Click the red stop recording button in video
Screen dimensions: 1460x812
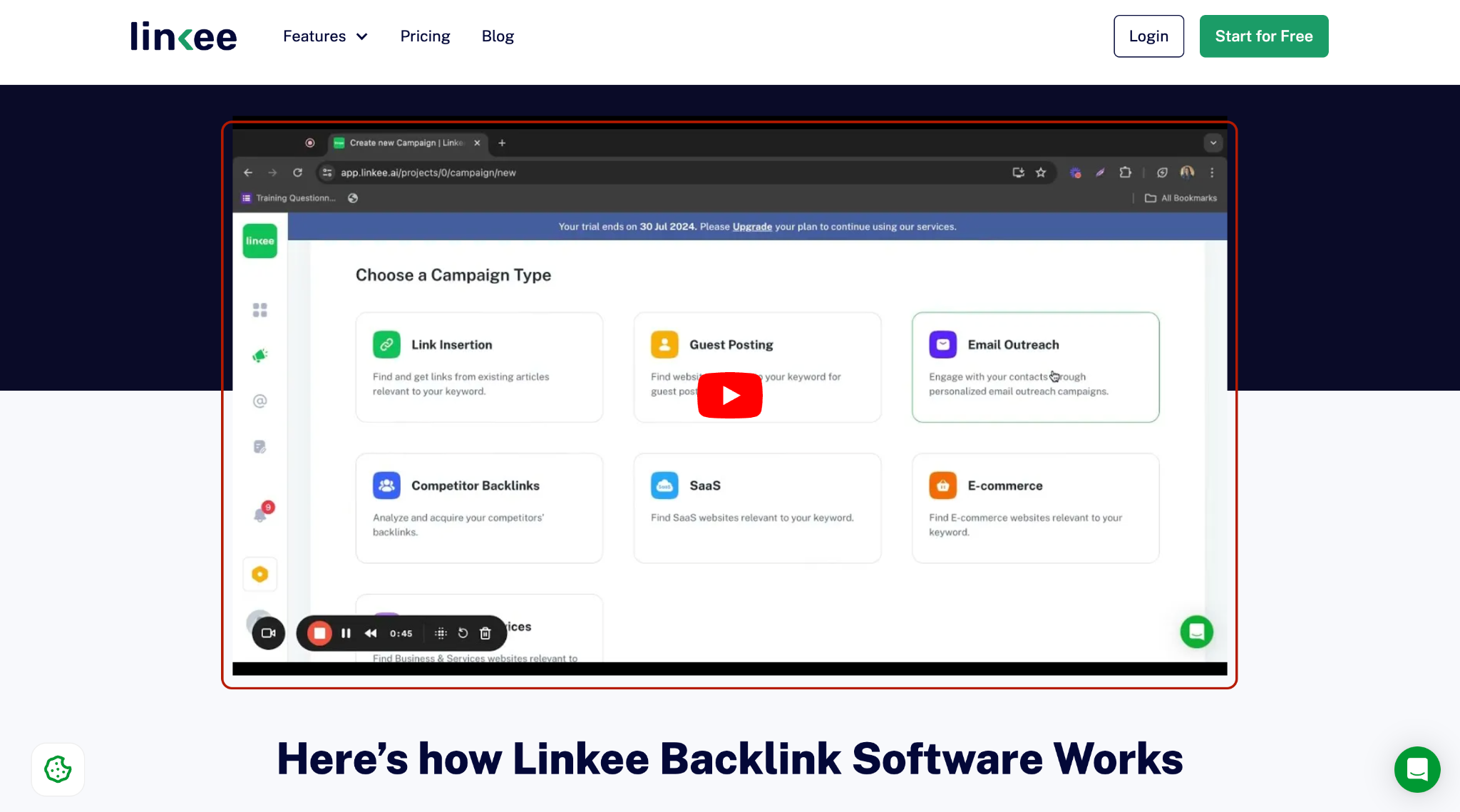click(x=319, y=633)
